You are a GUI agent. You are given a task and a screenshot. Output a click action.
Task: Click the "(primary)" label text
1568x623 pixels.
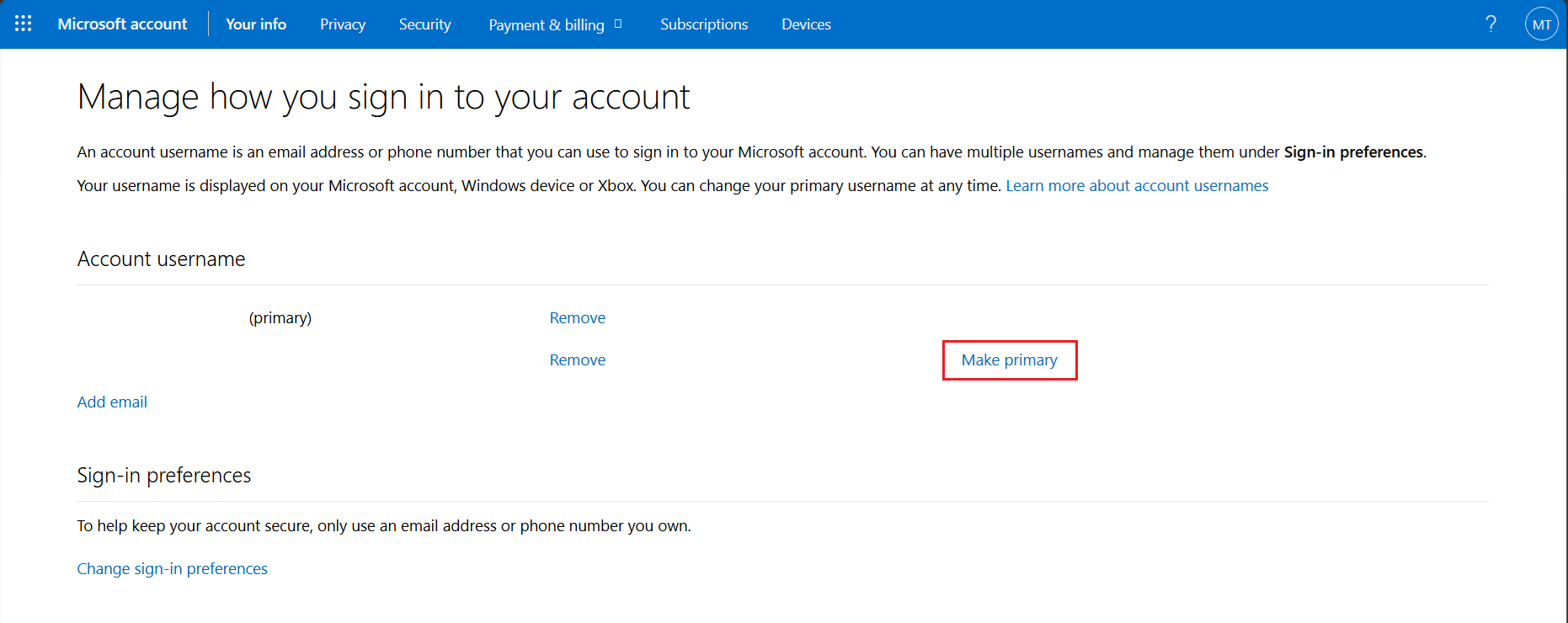(280, 318)
